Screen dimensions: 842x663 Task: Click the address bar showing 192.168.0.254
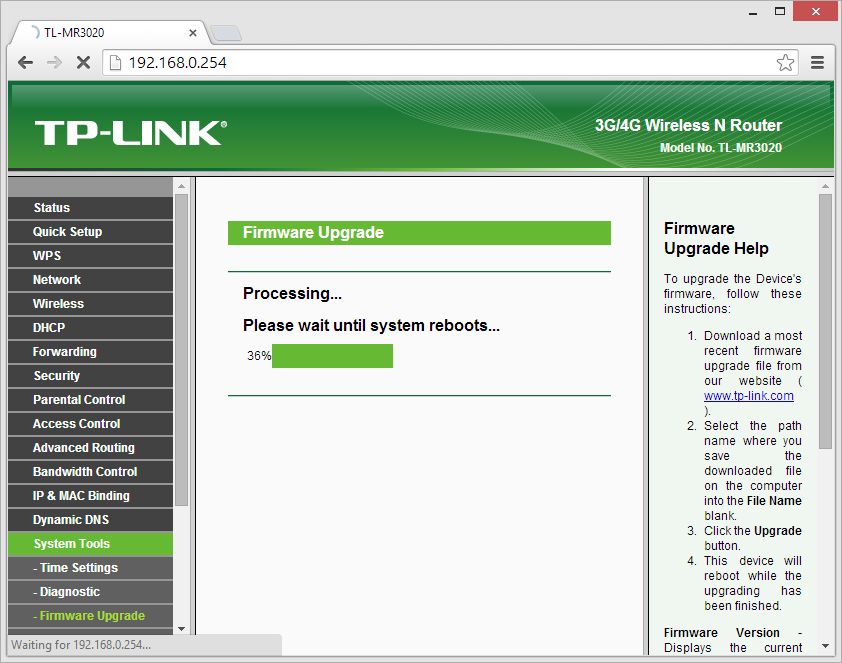click(450, 63)
